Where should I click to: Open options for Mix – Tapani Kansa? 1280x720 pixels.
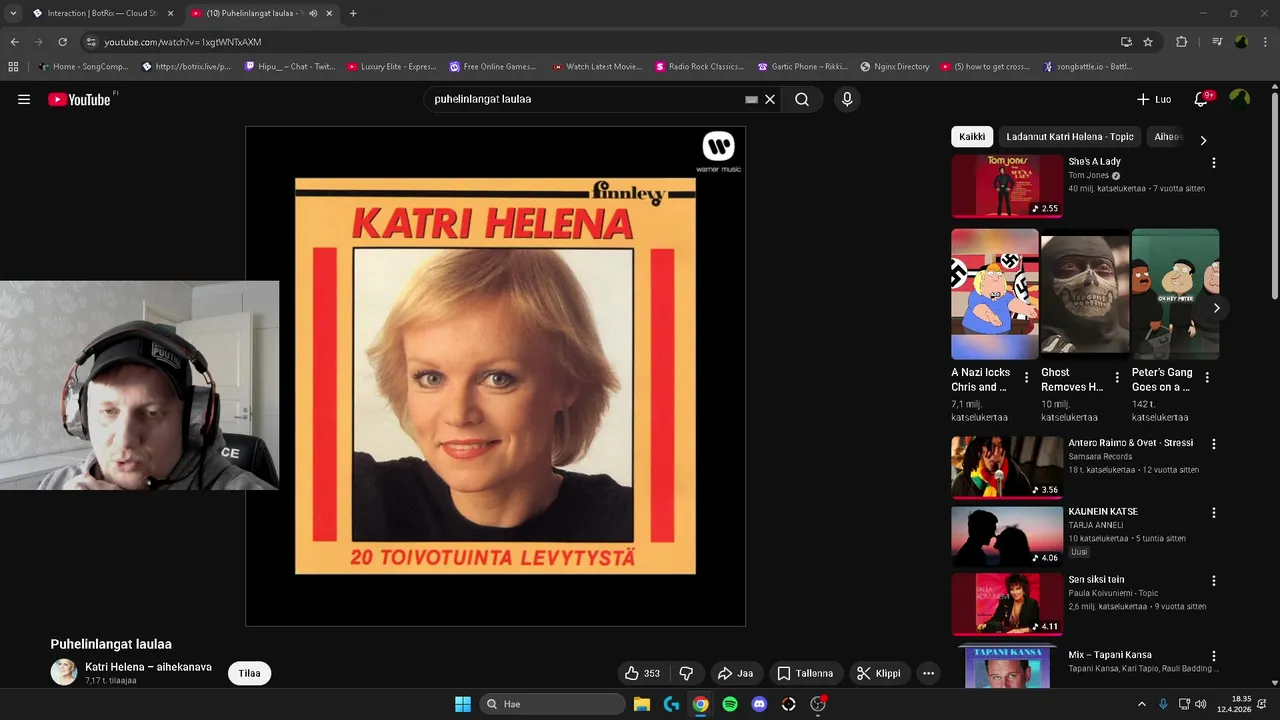click(x=1214, y=656)
